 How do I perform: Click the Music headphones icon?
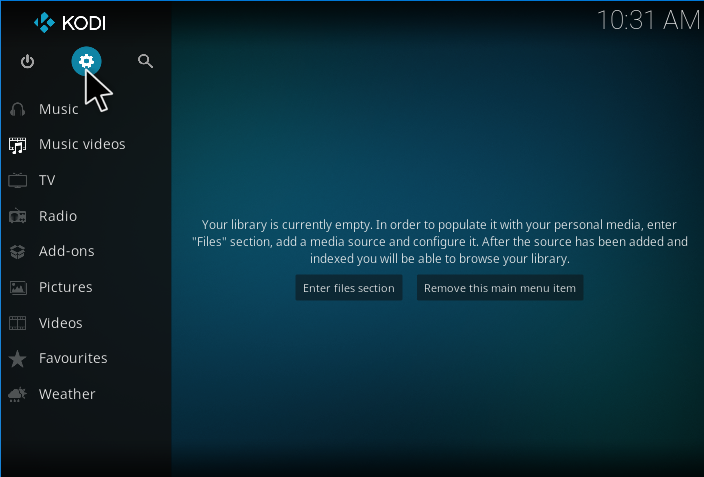tap(18, 109)
